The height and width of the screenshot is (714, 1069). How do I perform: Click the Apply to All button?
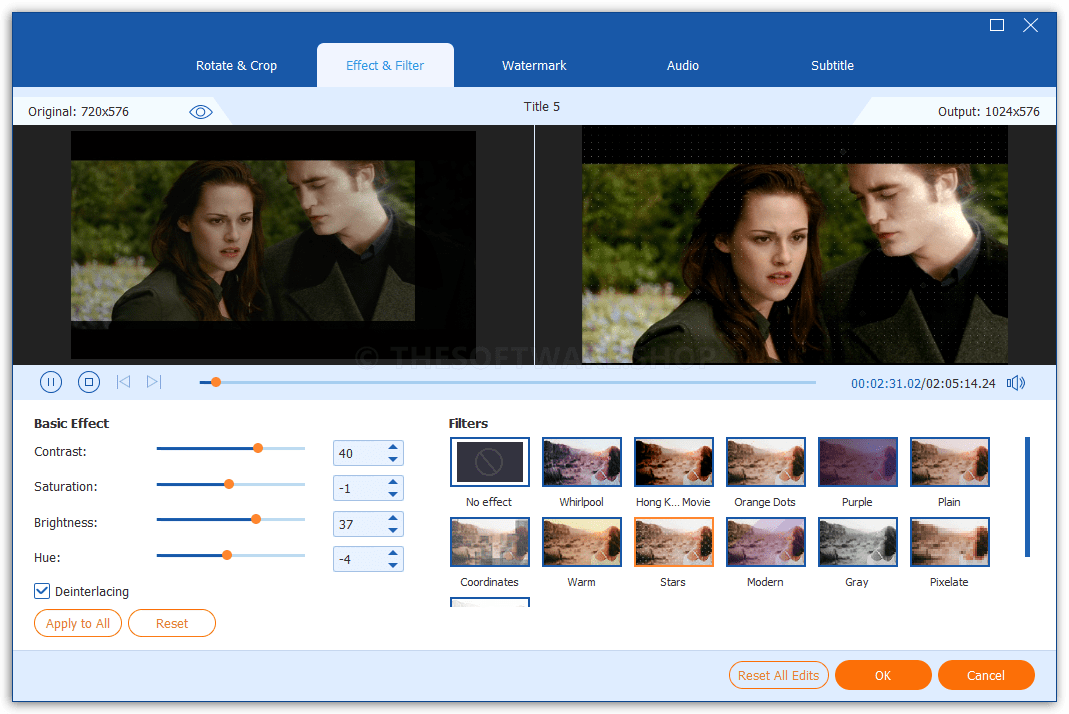point(78,623)
